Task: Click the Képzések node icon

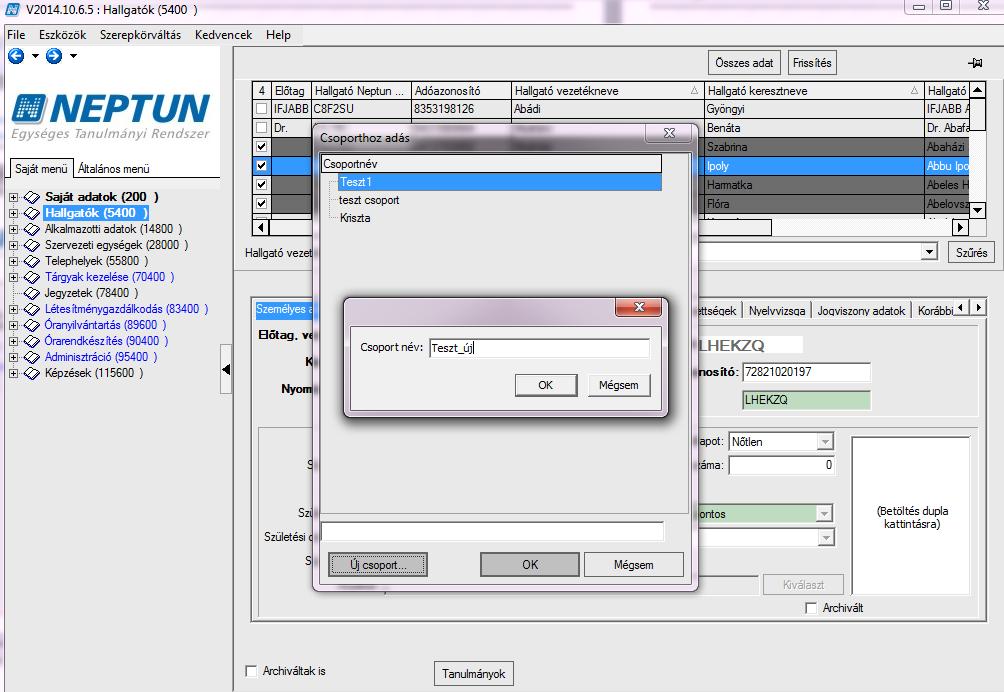Action: pos(32,373)
